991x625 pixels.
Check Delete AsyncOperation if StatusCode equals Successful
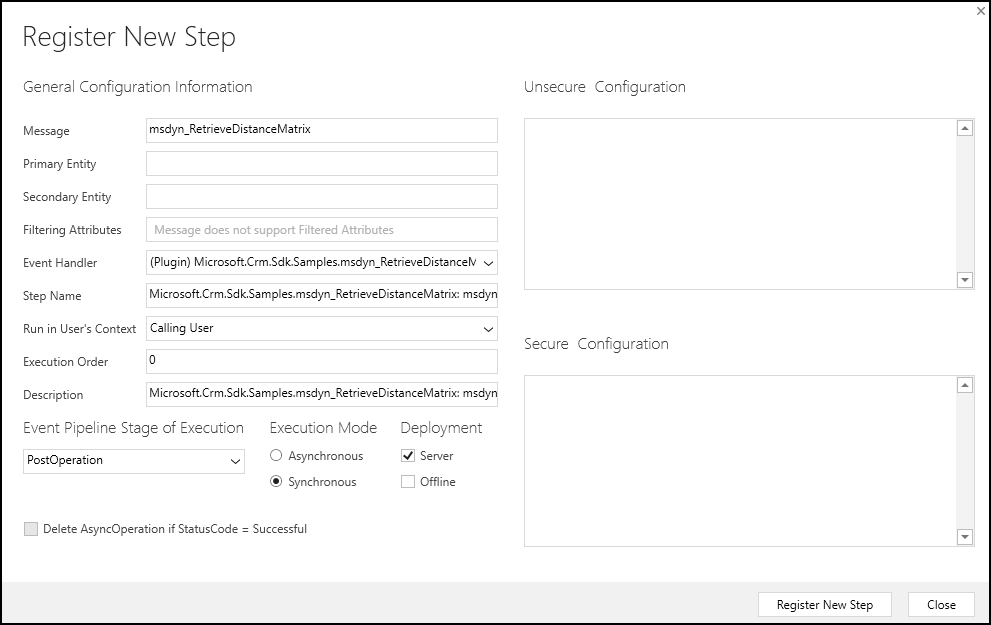tap(31, 529)
